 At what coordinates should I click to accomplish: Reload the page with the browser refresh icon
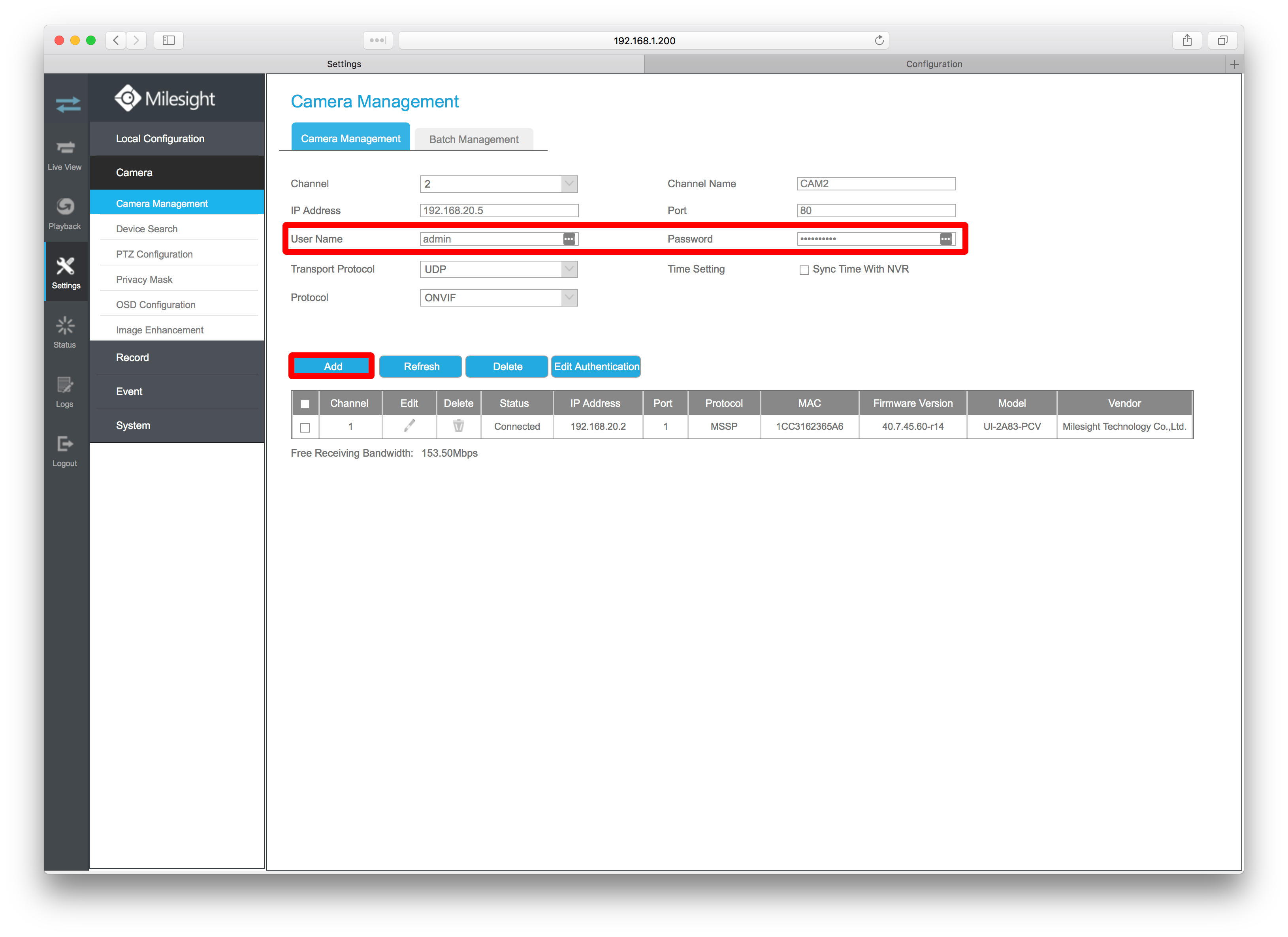click(x=879, y=40)
